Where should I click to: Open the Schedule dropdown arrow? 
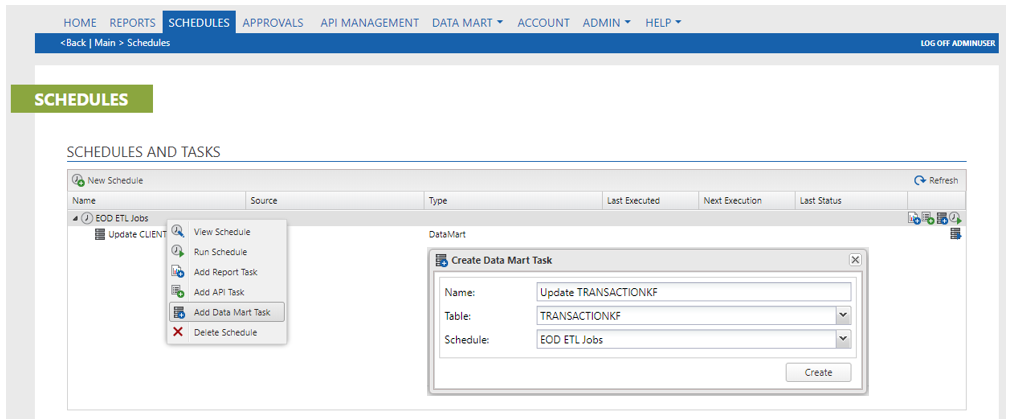click(x=842, y=339)
